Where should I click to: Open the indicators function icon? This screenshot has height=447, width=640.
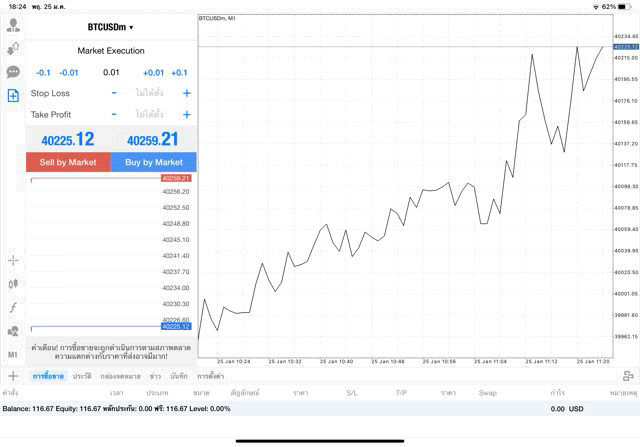(x=13, y=307)
